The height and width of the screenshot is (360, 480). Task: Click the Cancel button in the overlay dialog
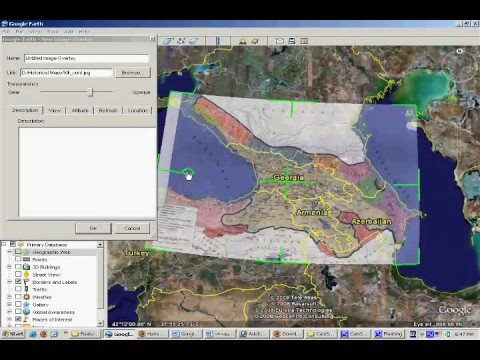coord(132,228)
